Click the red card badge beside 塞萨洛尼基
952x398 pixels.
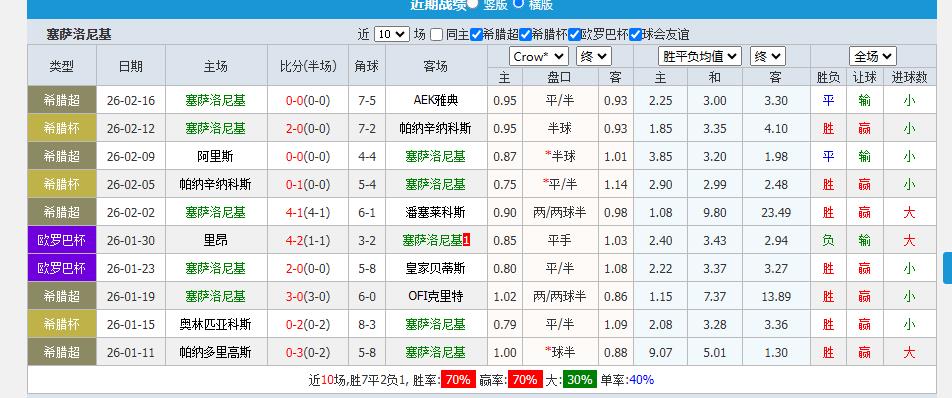pyautogui.click(x=466, y=240)
